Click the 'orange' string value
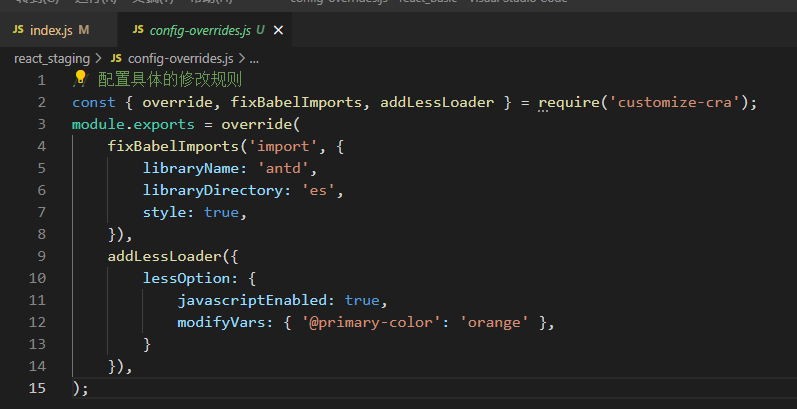 point(494,322)
